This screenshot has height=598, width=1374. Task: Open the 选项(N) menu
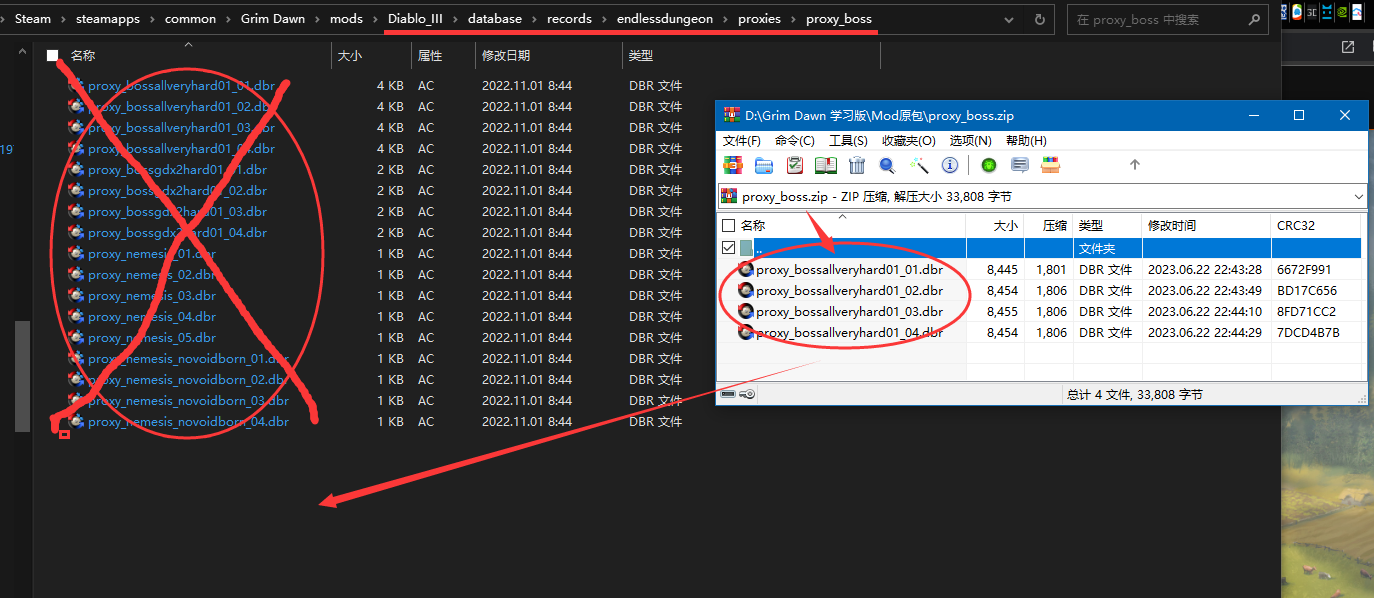click(970, 141)
